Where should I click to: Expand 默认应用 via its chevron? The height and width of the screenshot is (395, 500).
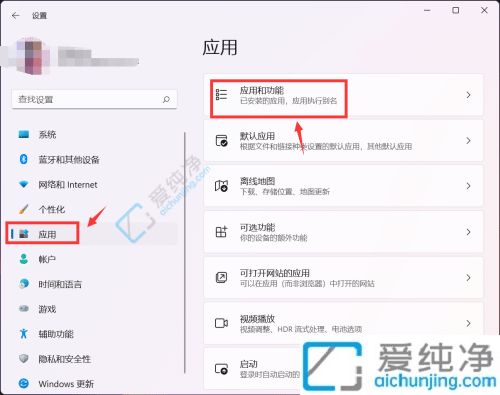point(468,141)
